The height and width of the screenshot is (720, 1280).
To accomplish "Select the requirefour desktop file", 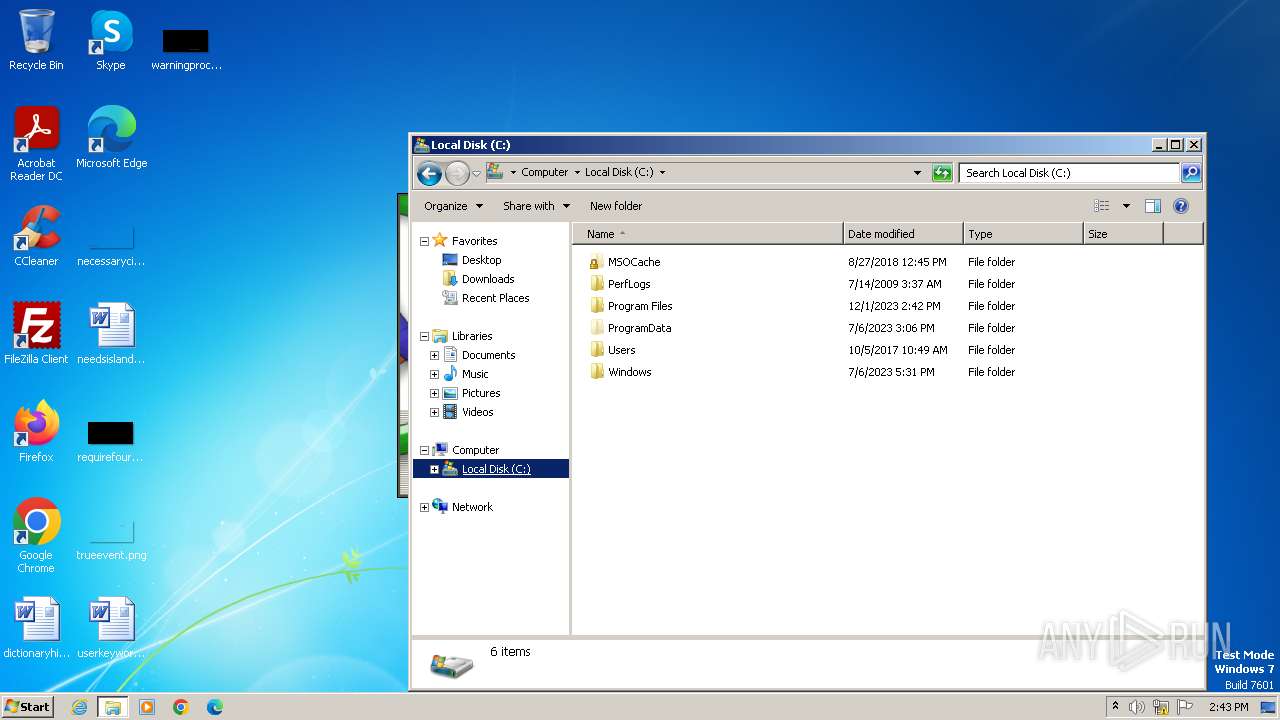I will pos(111,440).
